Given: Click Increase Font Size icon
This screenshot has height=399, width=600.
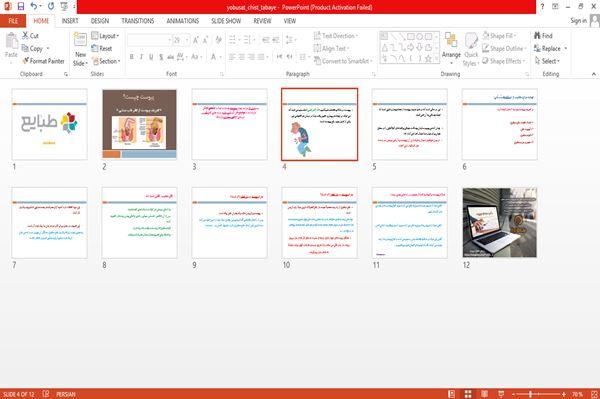Looking at the screenshot, I should click(x=196, y=40).
